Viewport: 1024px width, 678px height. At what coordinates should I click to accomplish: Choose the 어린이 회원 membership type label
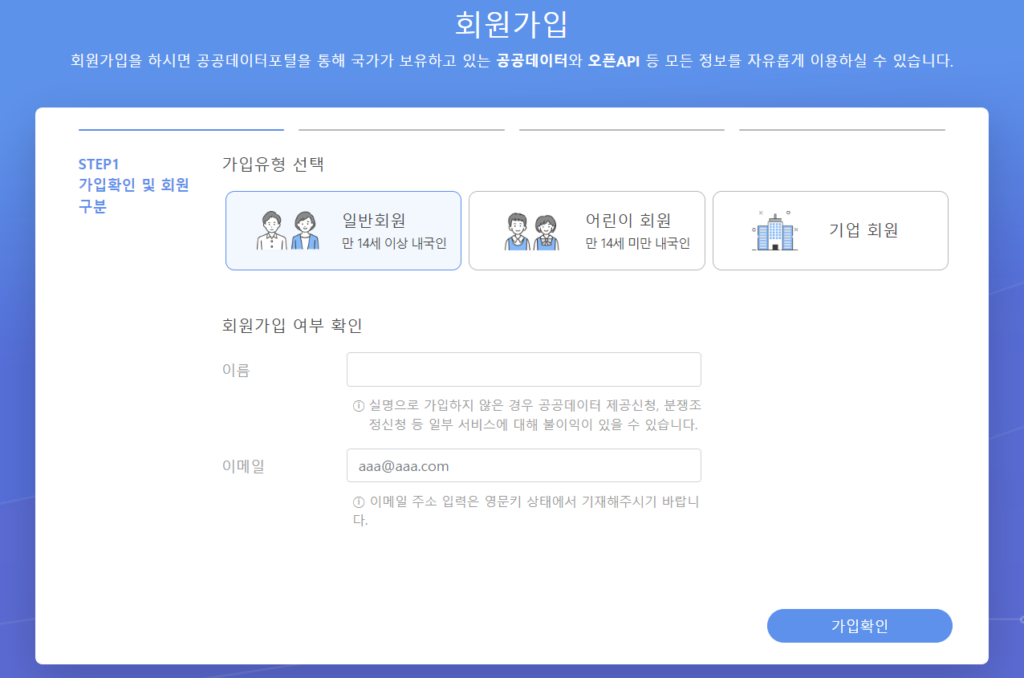pyautogui.click(x=627, y=220)
